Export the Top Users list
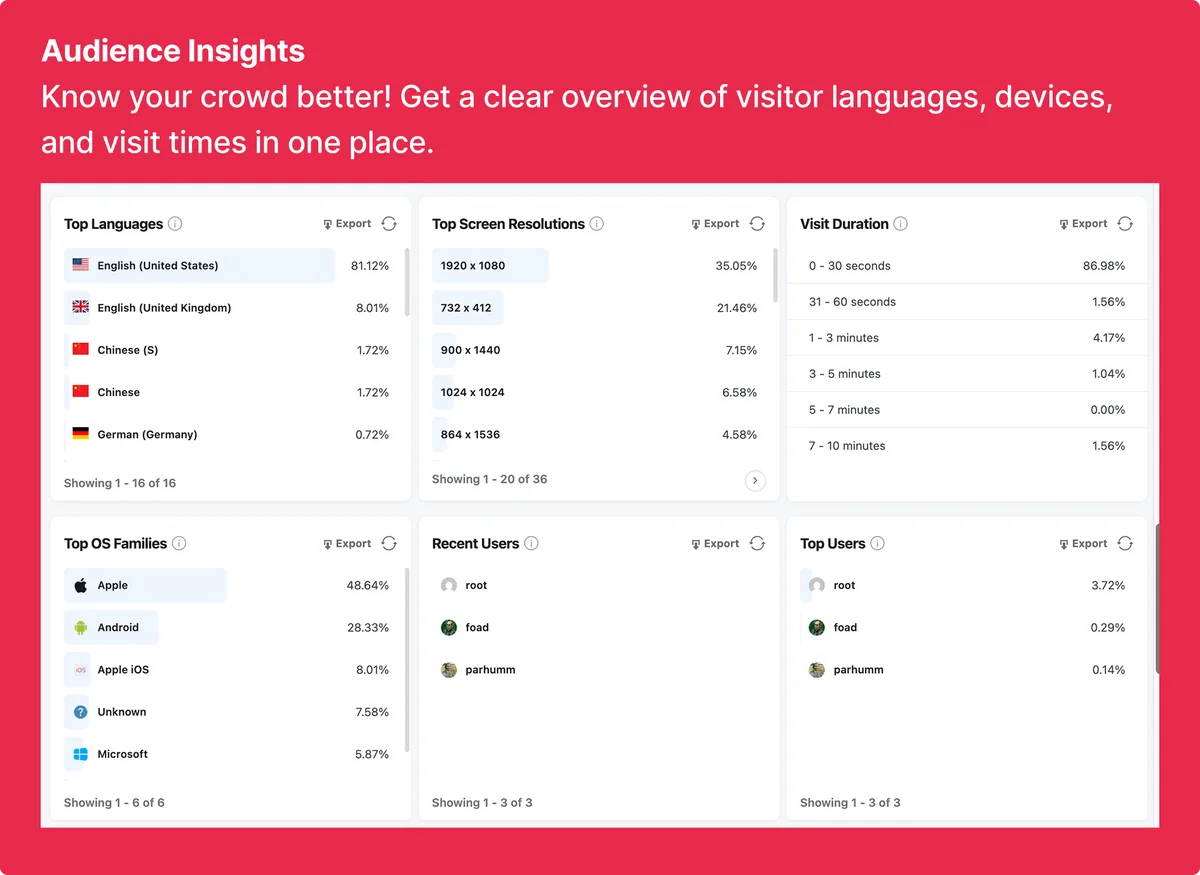Viewport: 1200px width, 875px height. [1083, 544]
